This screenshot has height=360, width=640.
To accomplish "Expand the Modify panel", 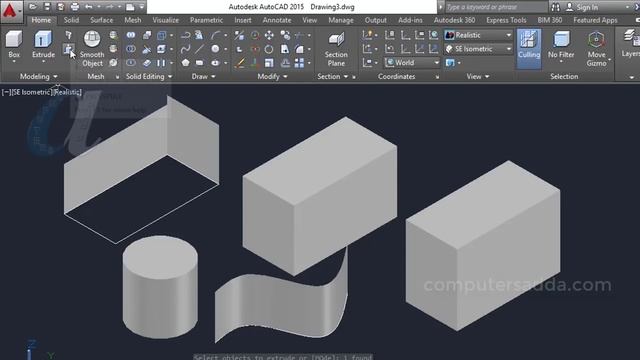I will pos(272,76).
